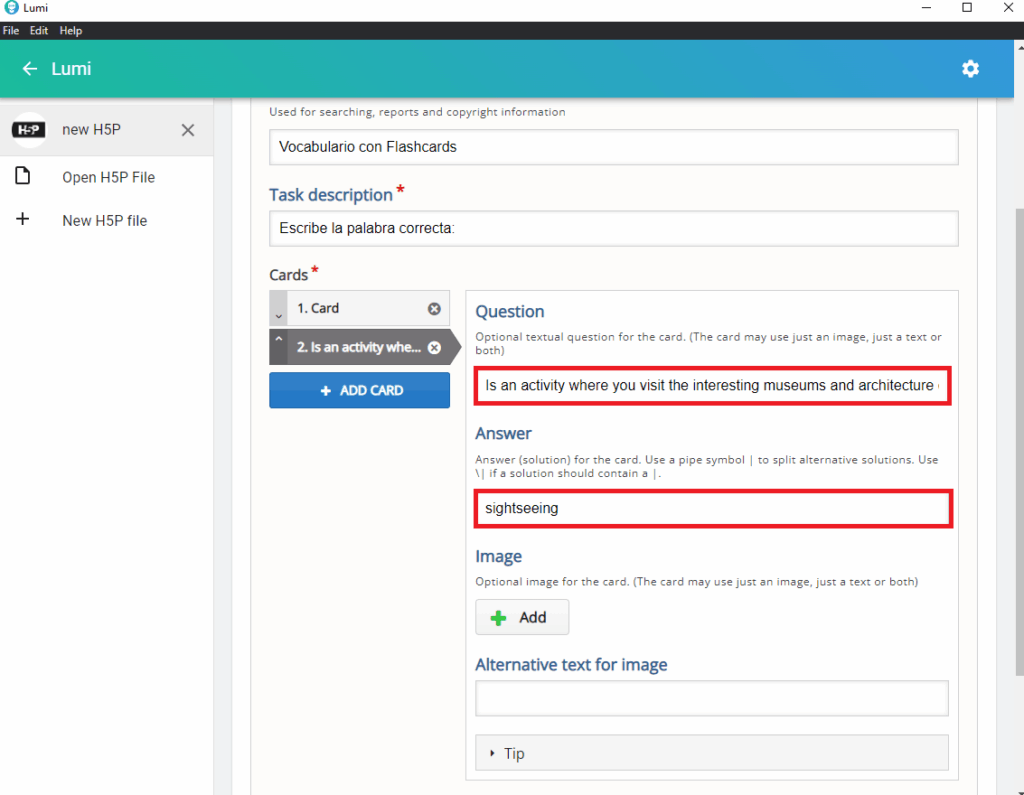Click the Question text field

pyautogui.click(x=711, y=385)
